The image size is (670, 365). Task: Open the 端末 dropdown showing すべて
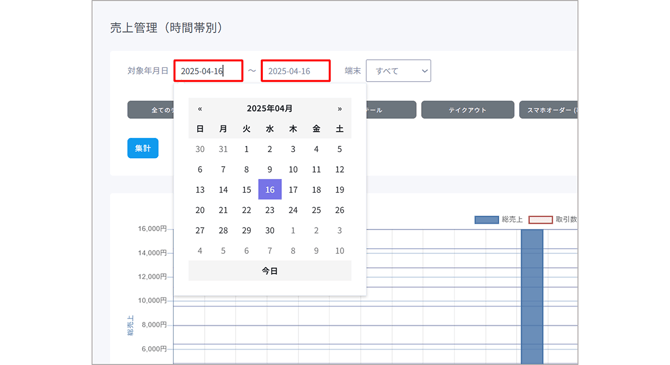398,71
